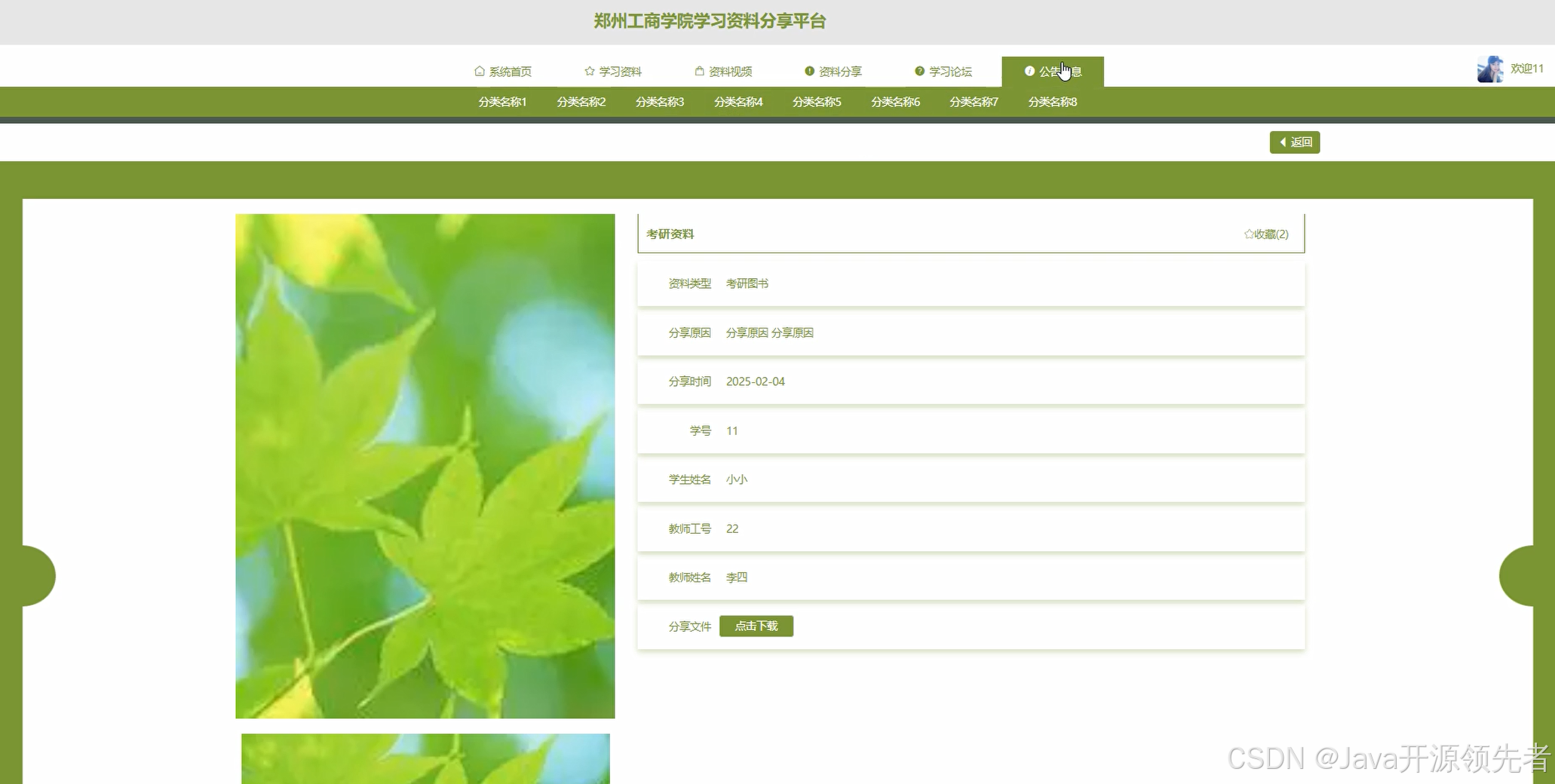Screen dimensions: 1555x784
Task: Click the bottom partial leaf thumbnail
Action: pyautogui.click(x=426, y=759)
